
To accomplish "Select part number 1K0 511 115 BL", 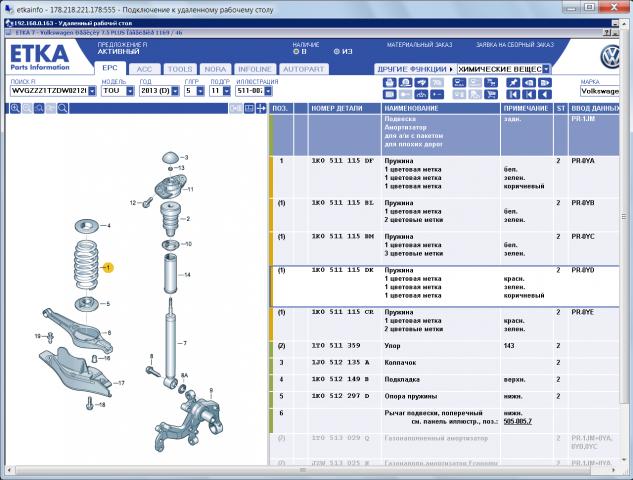I will click(342, 203).
